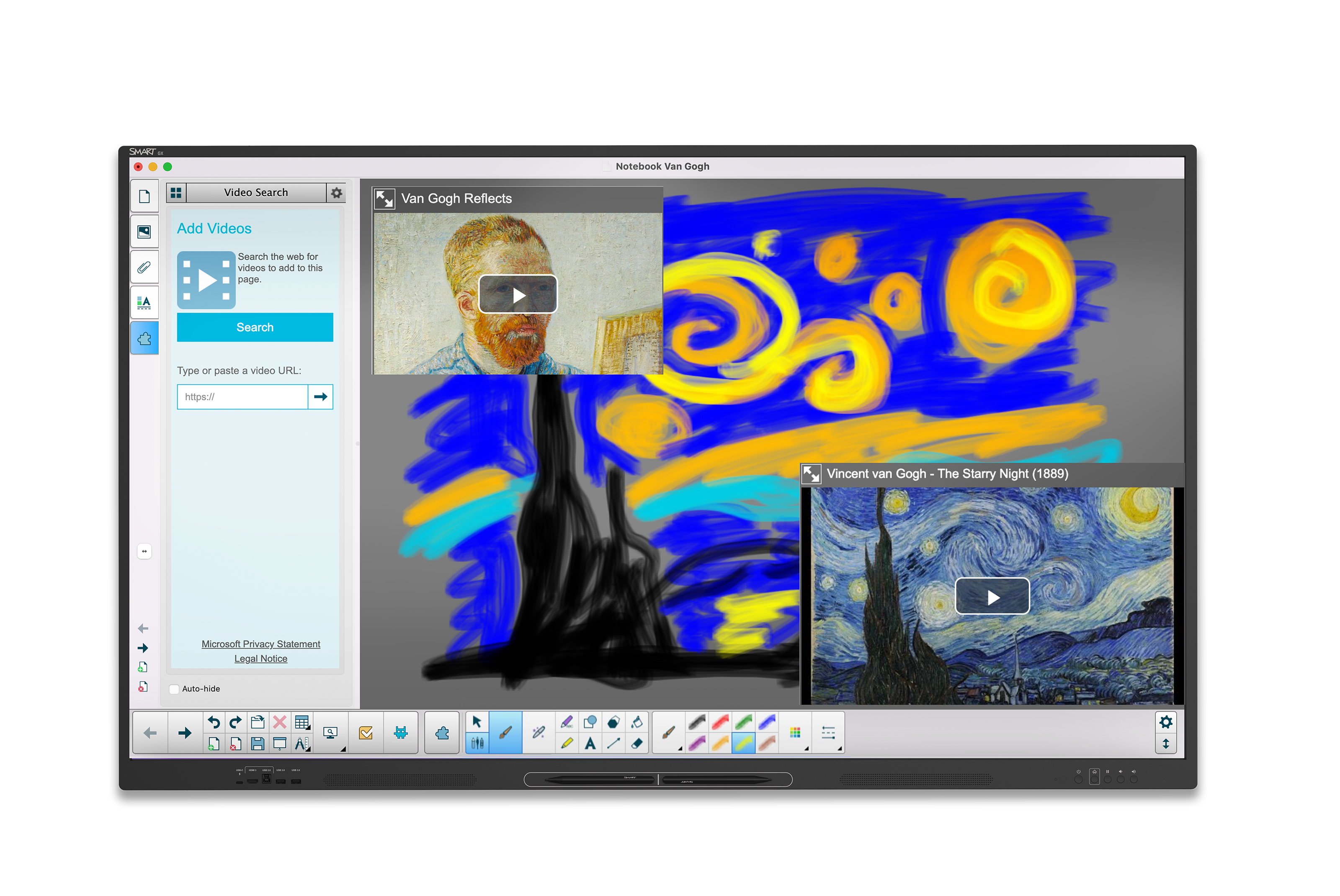Select the Shapes tool

click(x=590, y=722)
